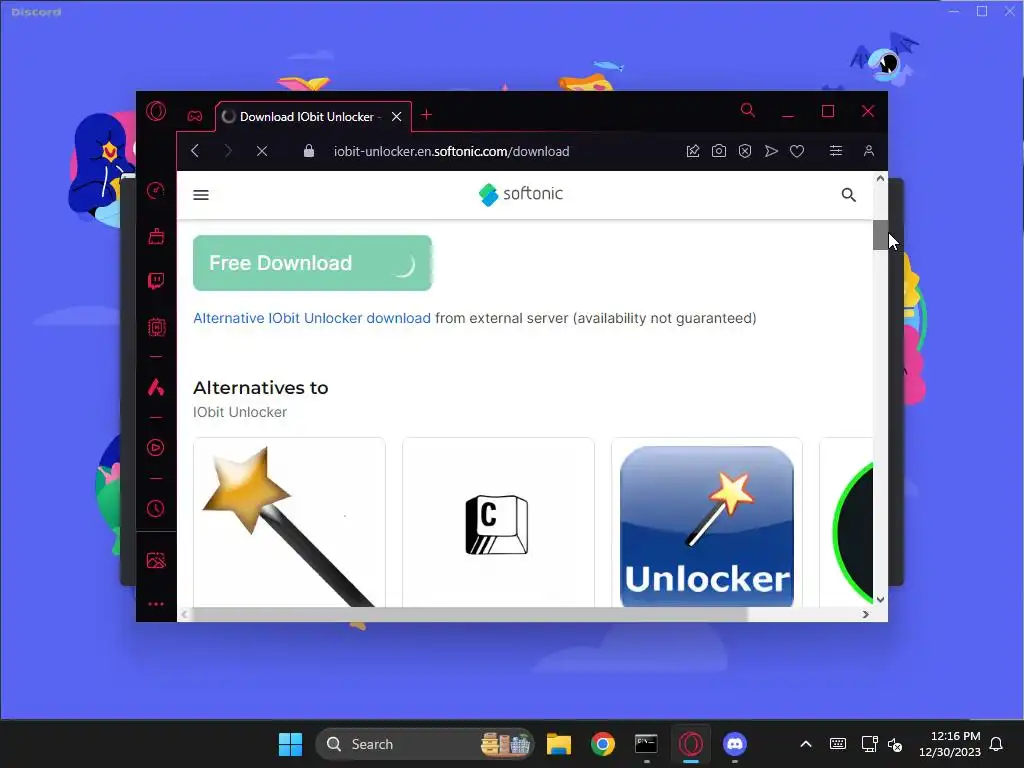Viewport: 1024px width, 768px height.
Task: Open Opera GX from the taskbar
Action: pyautogui.click(x=690, y=744)
